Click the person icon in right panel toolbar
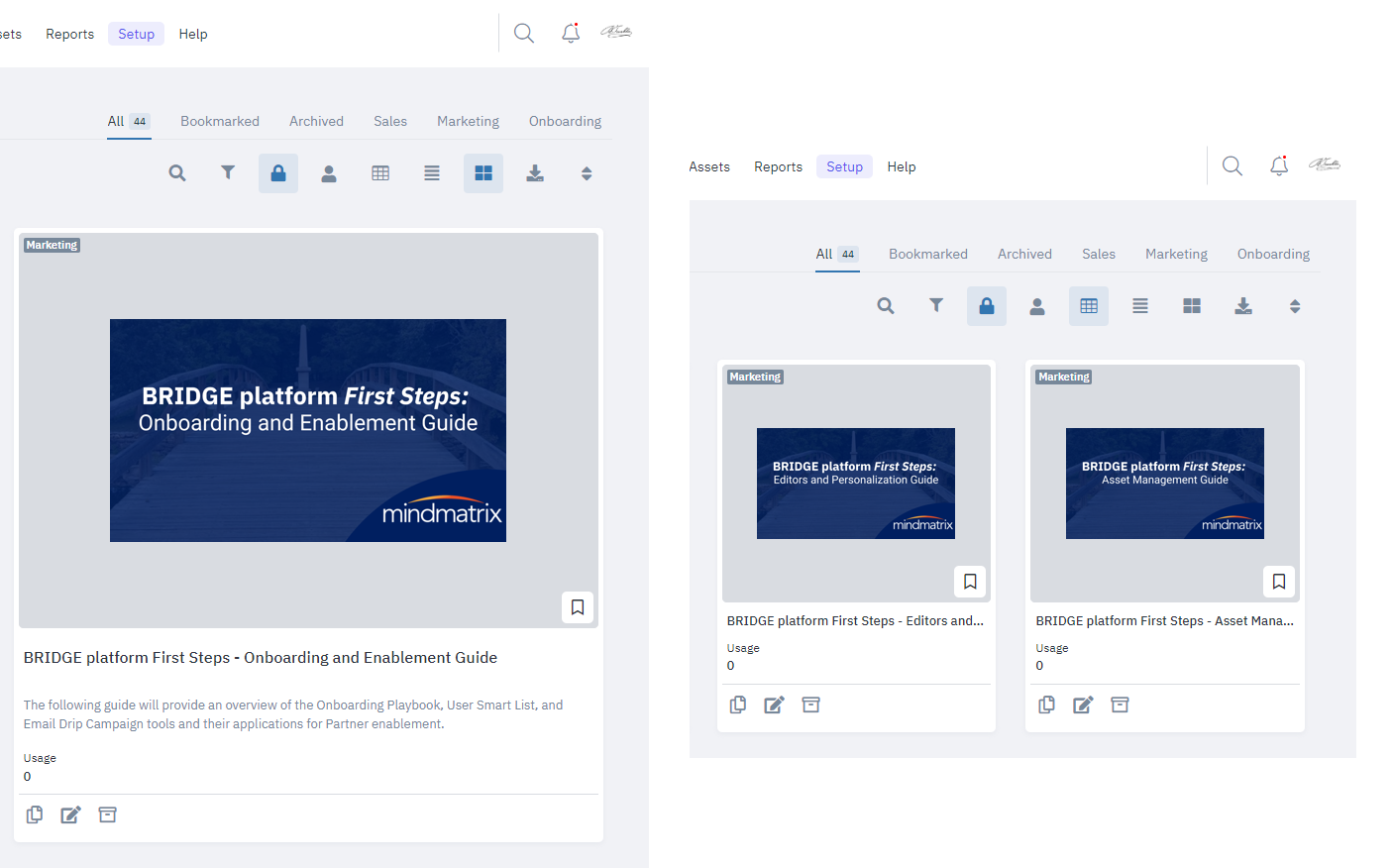Image resolution: width=1393 pixels, height=868 pixels. (x=1037, y=306)
